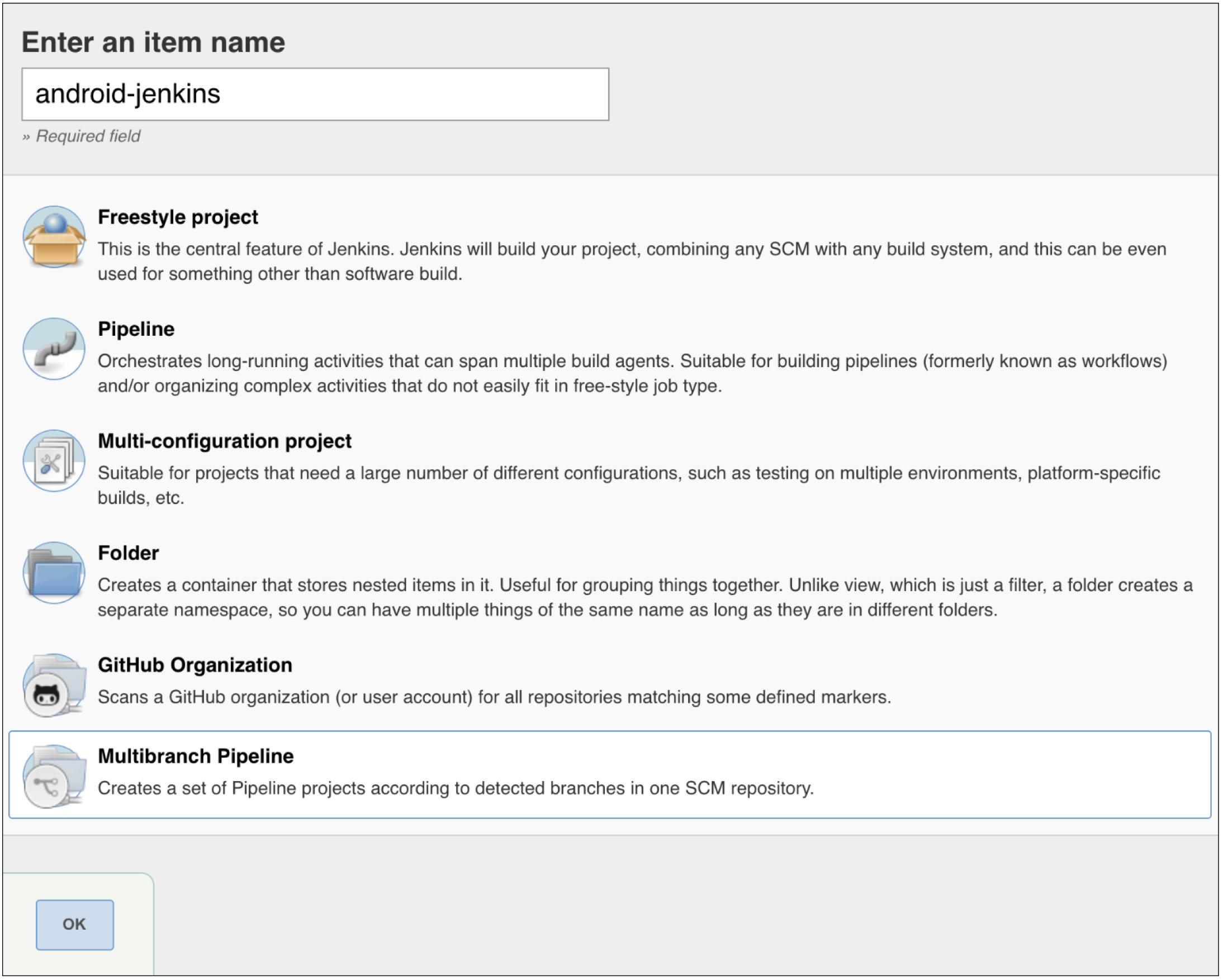
Task: Pick the Folder item type title
Action: 128,554
